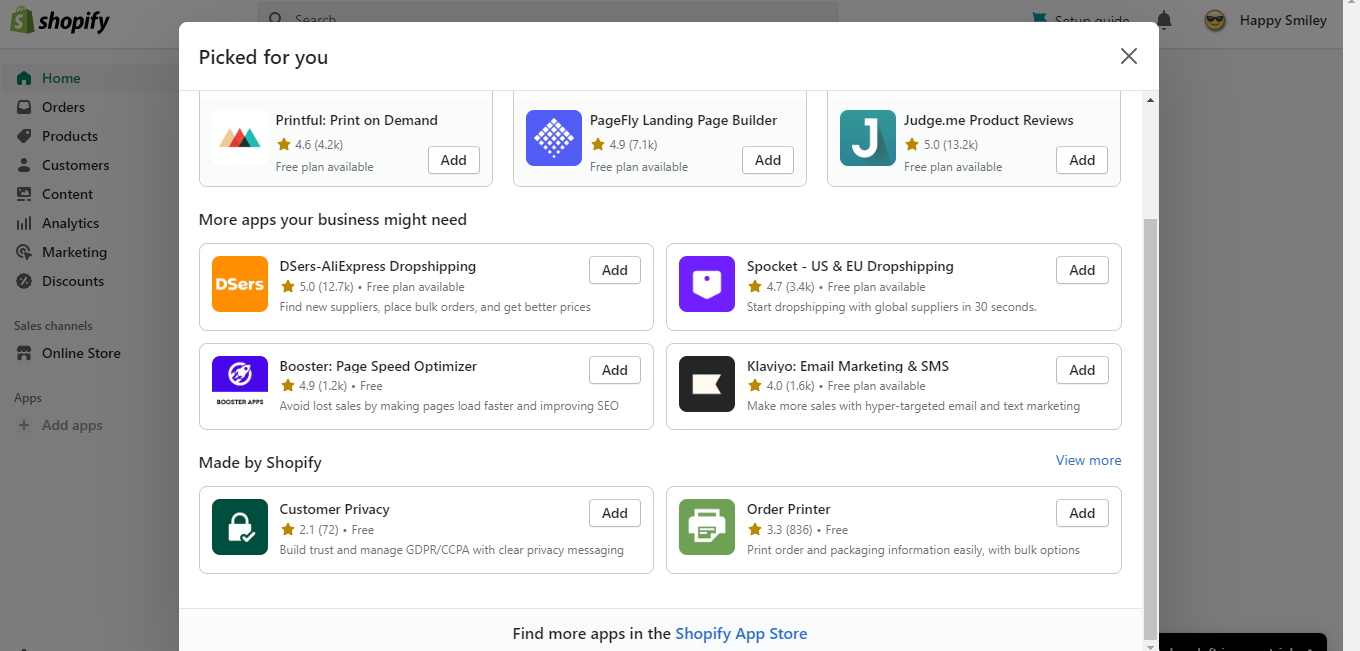This screenshot has height=651, width=1360.
Task: Click the DSers app logo
Action: [240, 284]
